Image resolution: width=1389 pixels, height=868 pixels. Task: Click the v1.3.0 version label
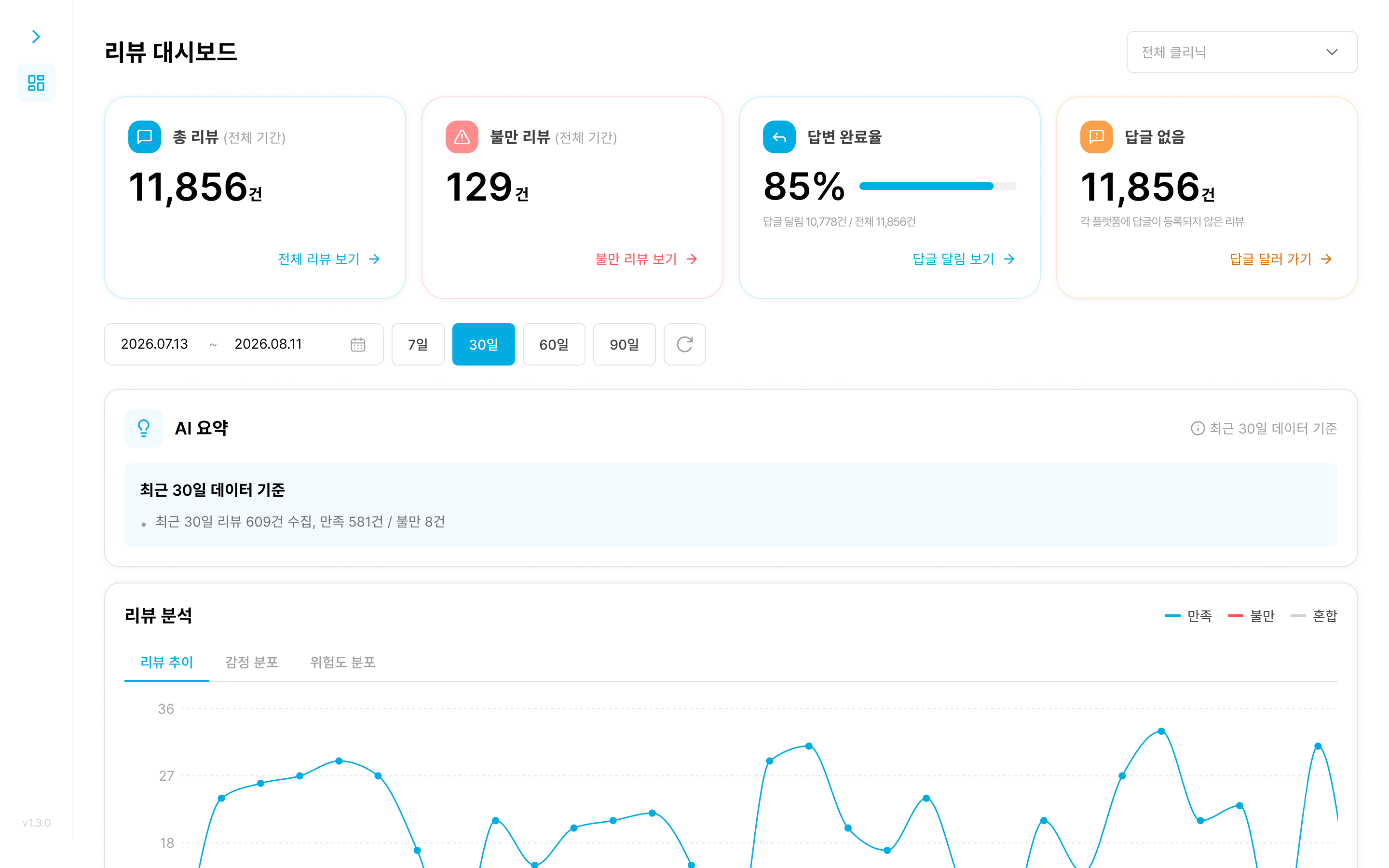point(37,823)
